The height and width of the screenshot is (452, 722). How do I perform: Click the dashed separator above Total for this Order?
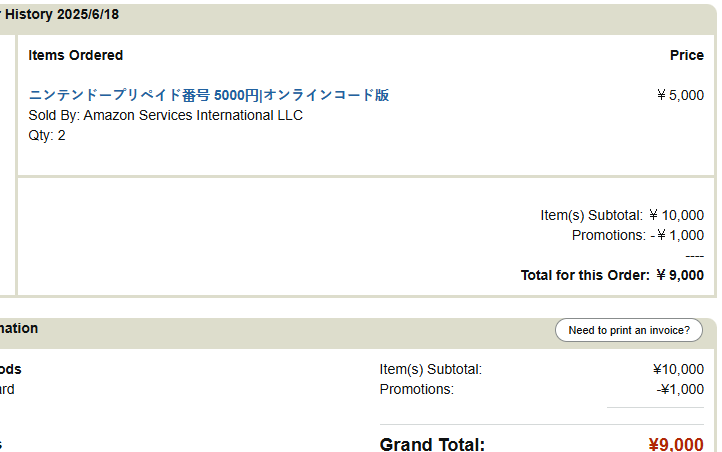695,255
